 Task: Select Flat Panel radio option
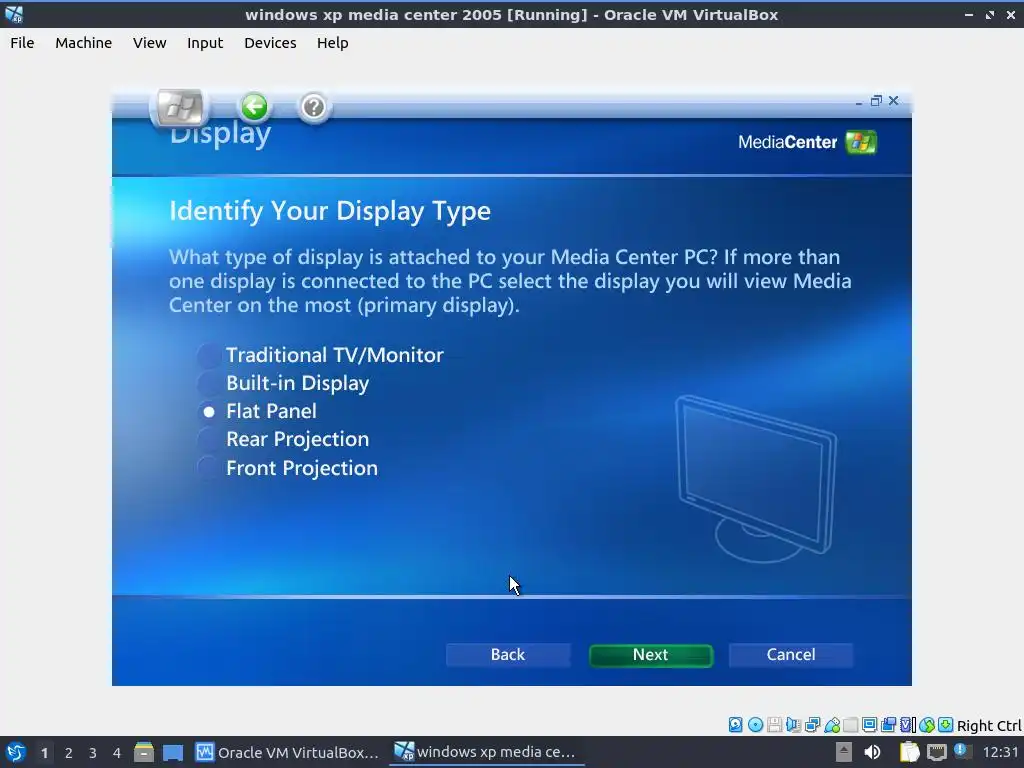[257, 411]
